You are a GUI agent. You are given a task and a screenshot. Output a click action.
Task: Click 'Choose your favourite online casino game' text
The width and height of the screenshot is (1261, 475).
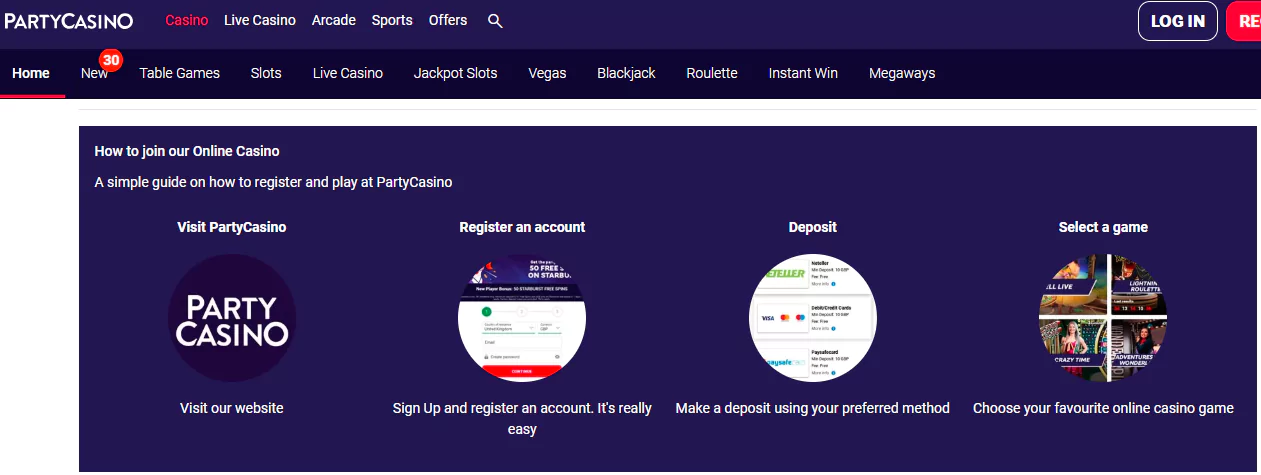tap(1103, 408)
